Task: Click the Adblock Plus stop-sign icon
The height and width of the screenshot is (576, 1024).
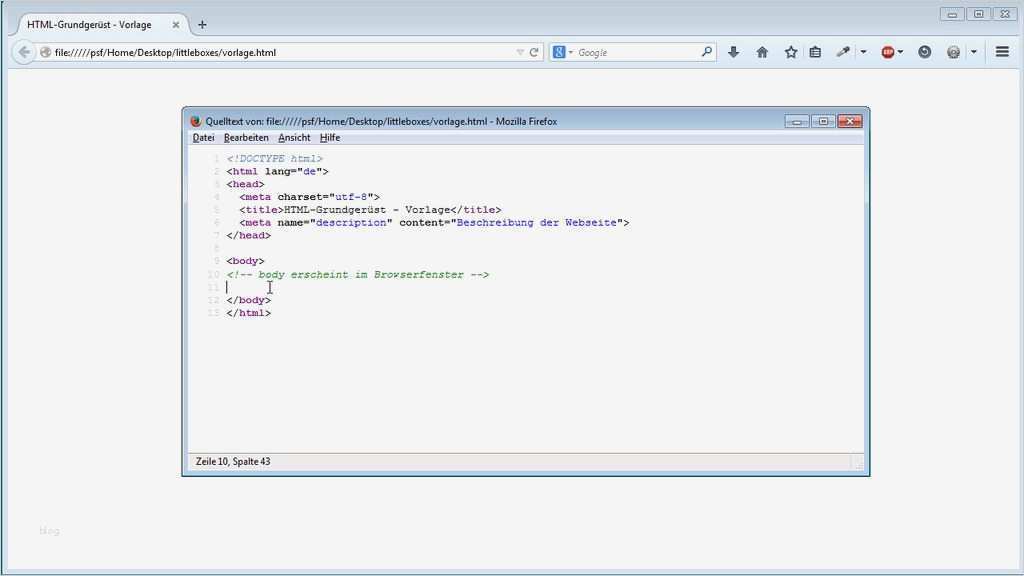Action: point(887,52)
